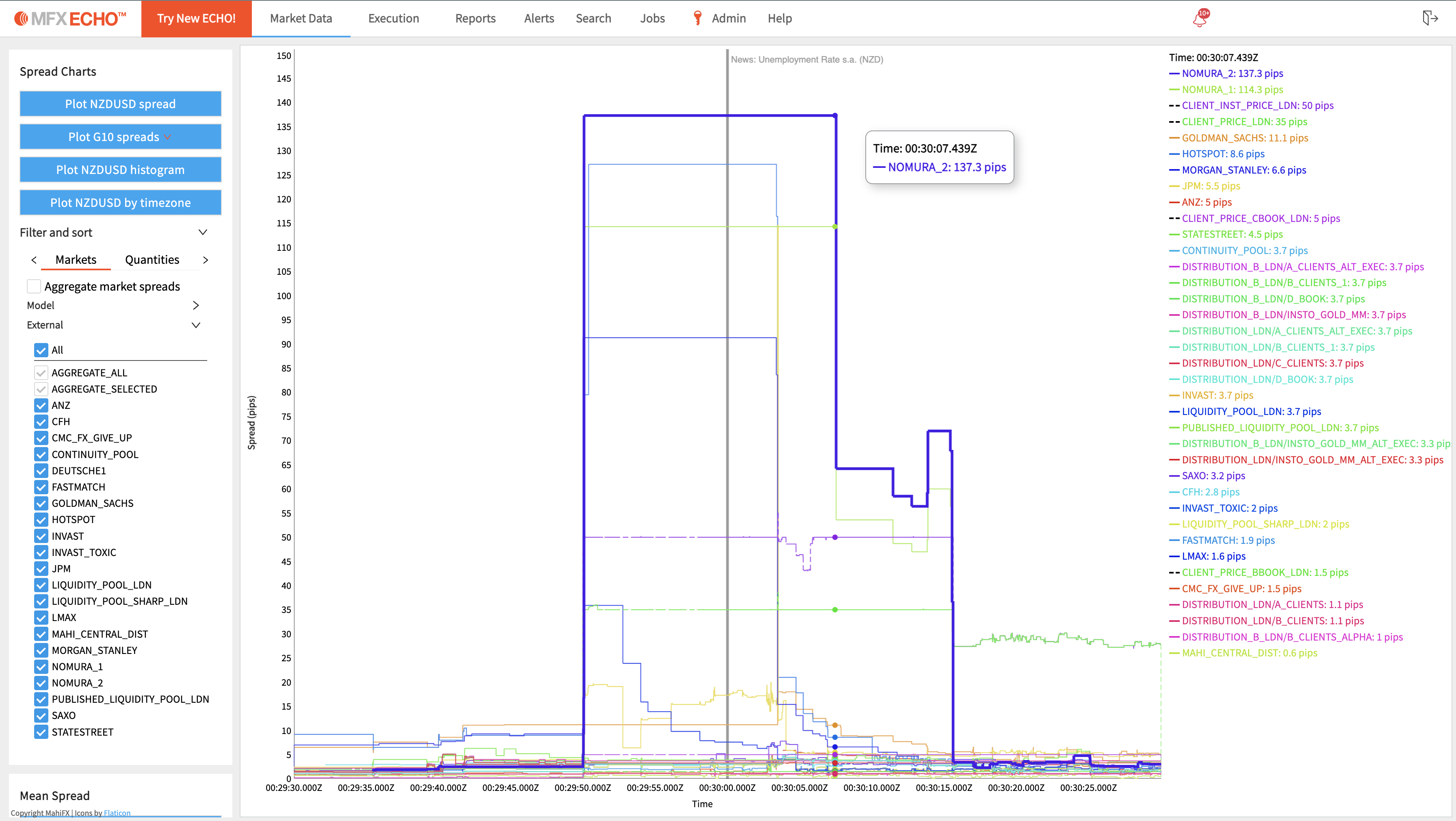Click the Mean Spread section heading
This screenshot has height=821, width=1456.
coord(55,795)
